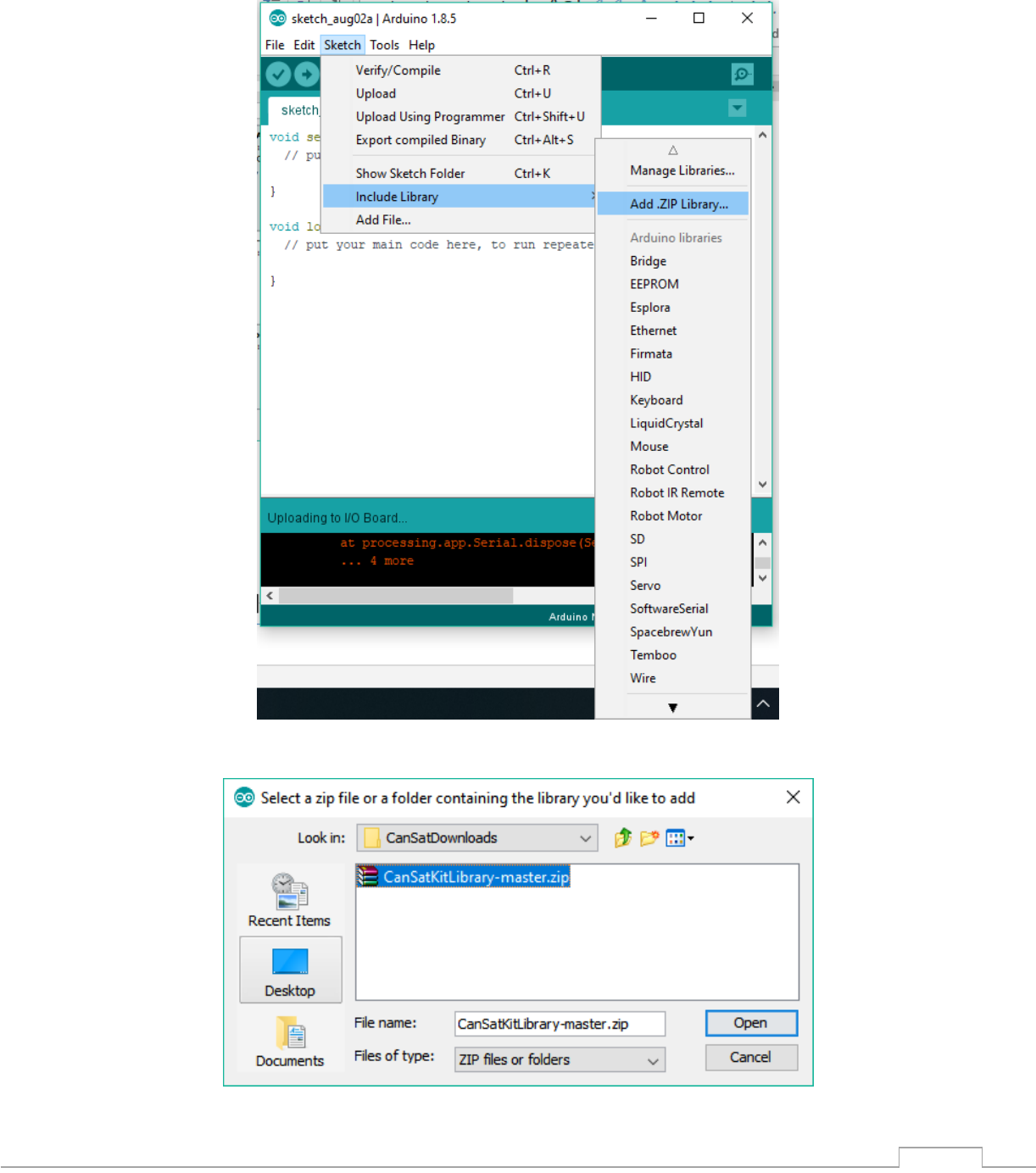Close the zip file selection dialog
Image resolution: width=1036 pixels, height=1173 pixels.
point(793,797)
